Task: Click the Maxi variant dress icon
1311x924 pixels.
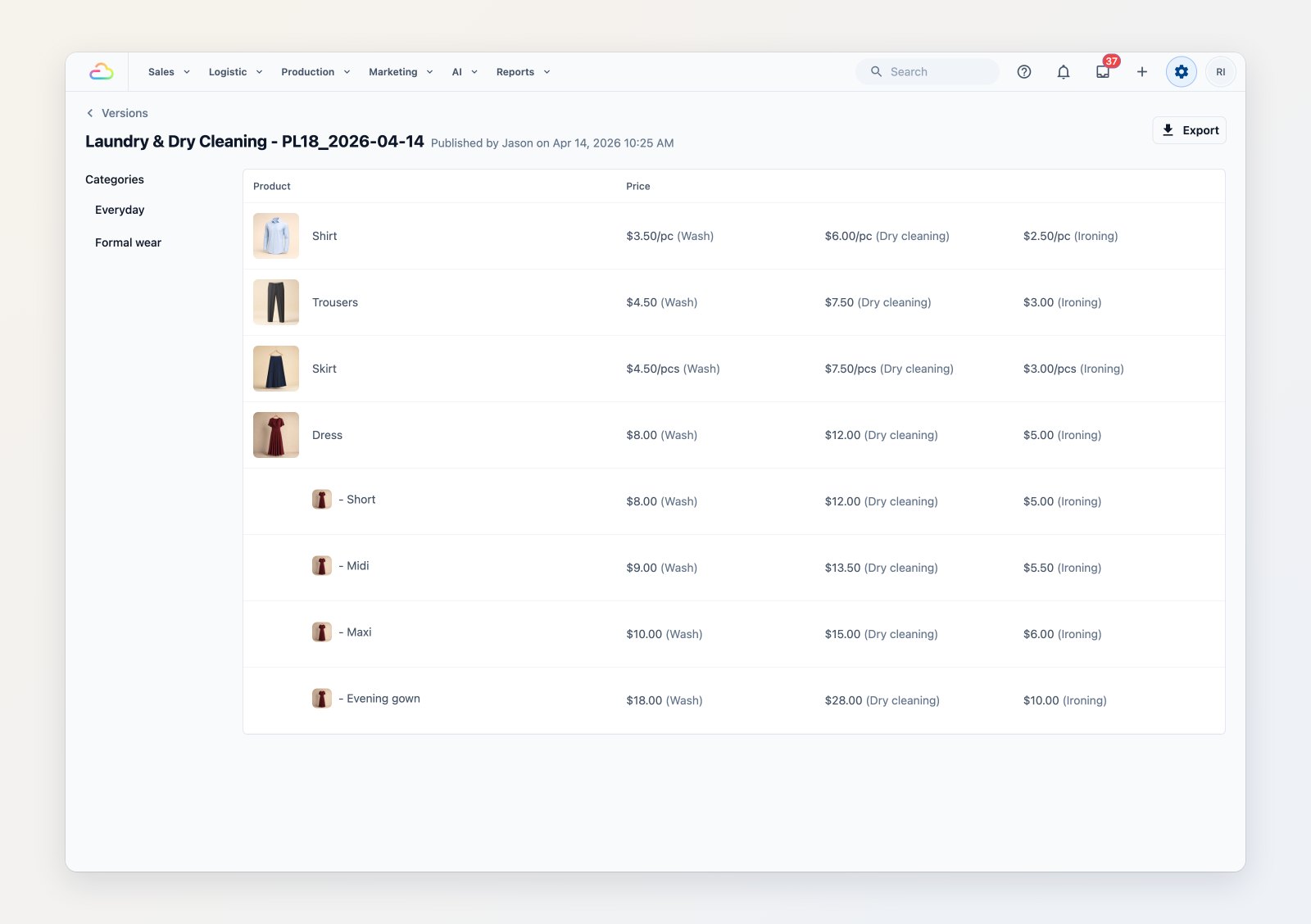Action: 322,632
